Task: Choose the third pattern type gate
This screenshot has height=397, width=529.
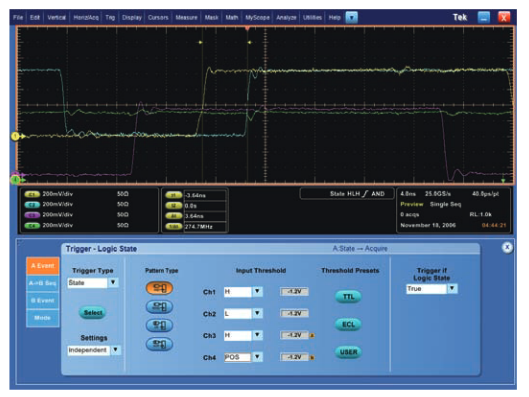Action: coord(159,325)
